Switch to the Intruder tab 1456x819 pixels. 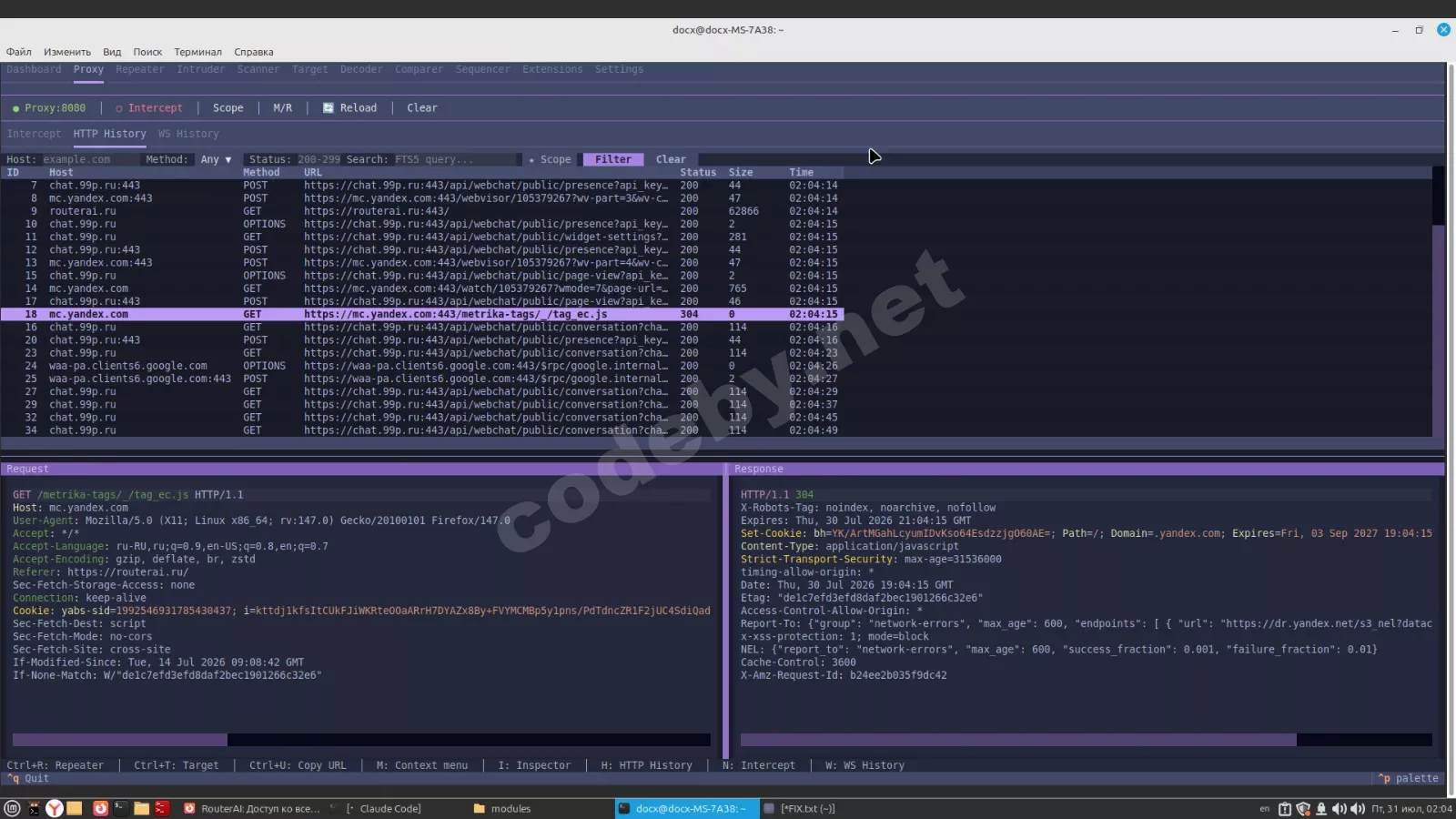[x=200, y=69]
